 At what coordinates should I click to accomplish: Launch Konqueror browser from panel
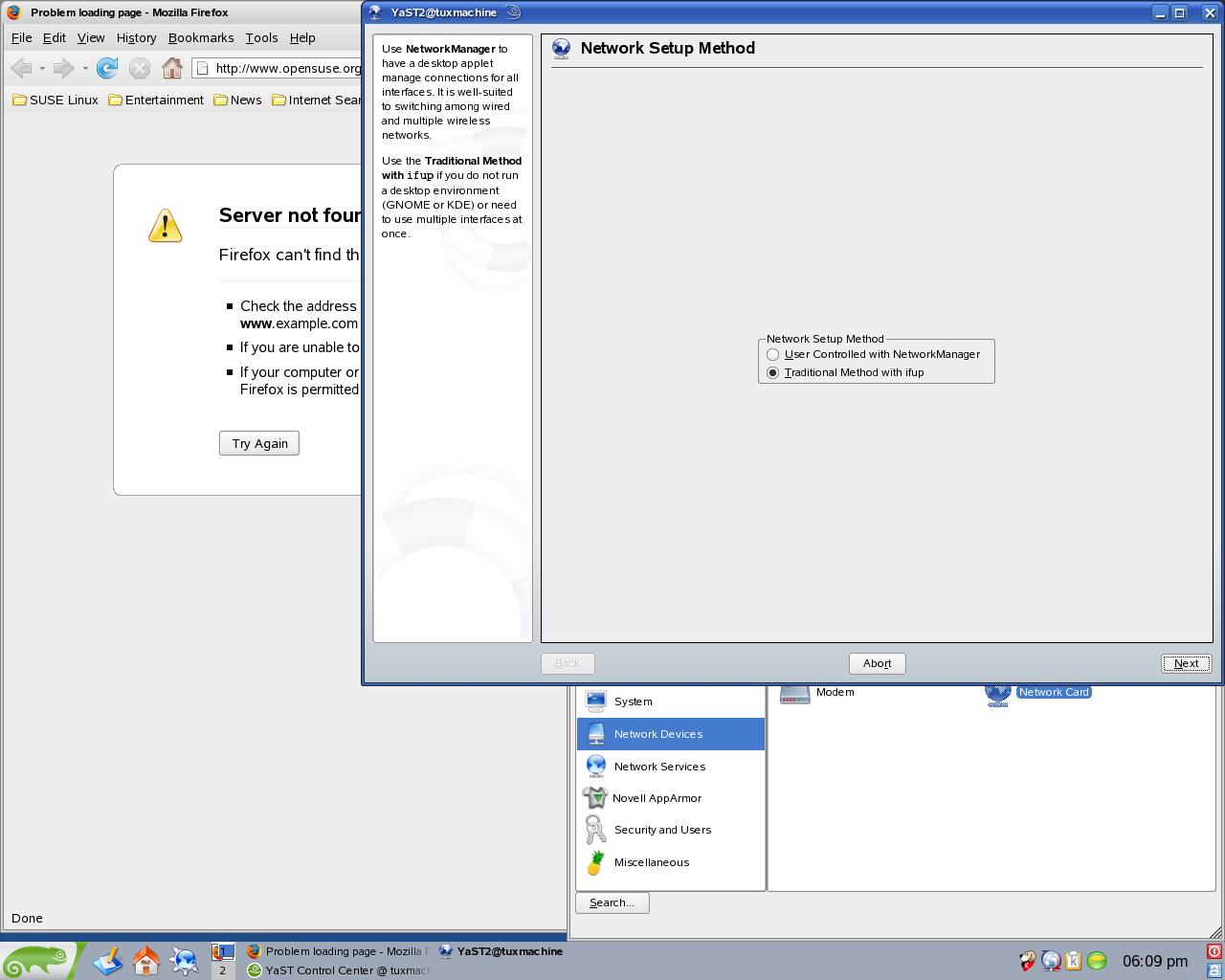pos(184,960)
